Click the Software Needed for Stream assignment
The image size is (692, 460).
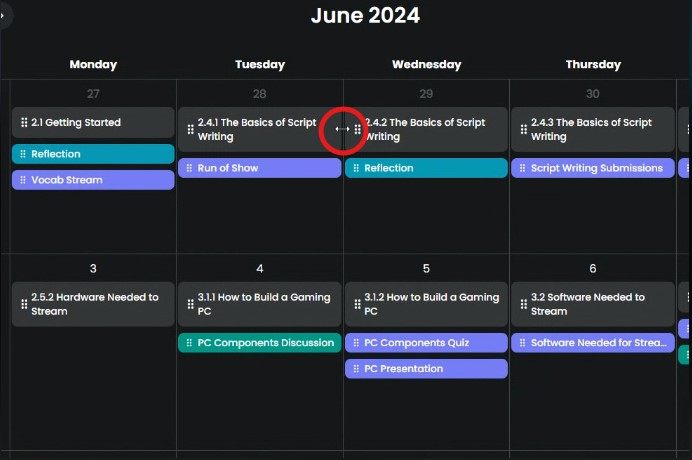pyautogui.click(x=598, y=343)
